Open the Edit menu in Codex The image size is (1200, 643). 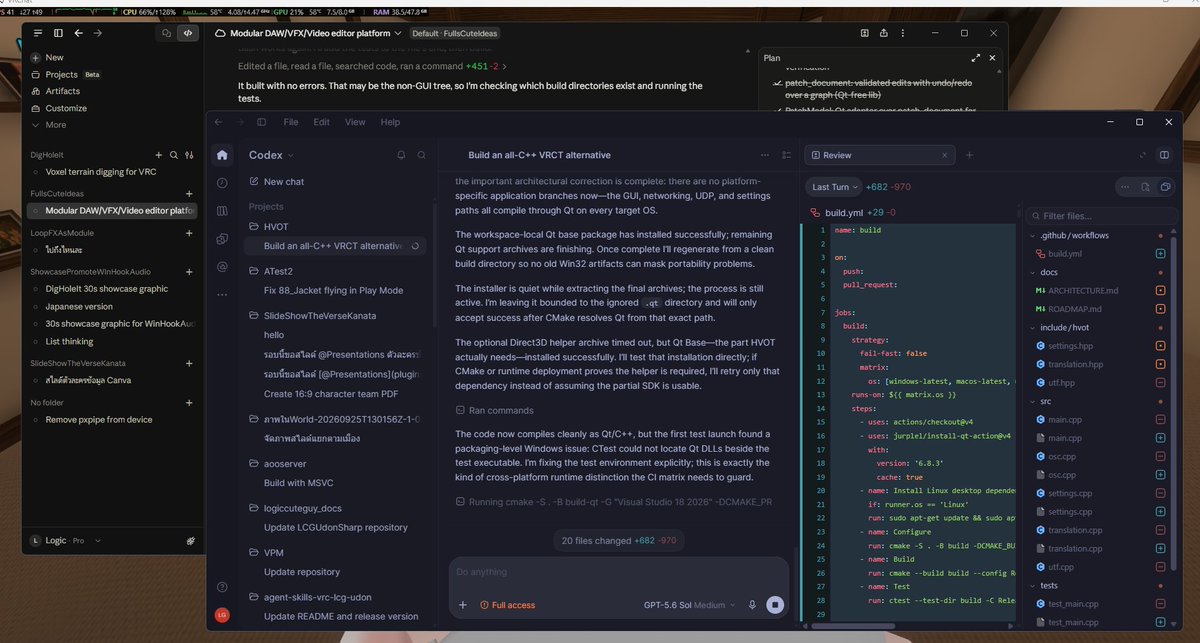pyautogui.click(x=321, y=122)
